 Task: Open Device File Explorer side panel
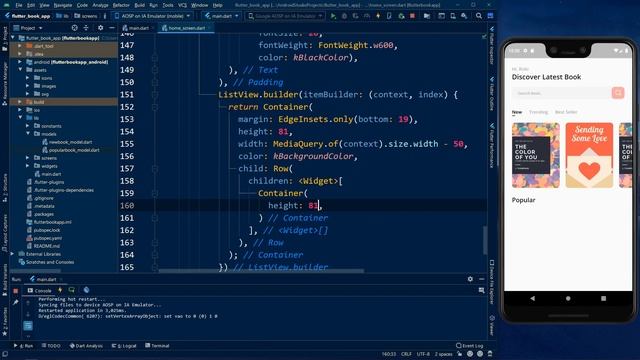[x=492, y=282]
